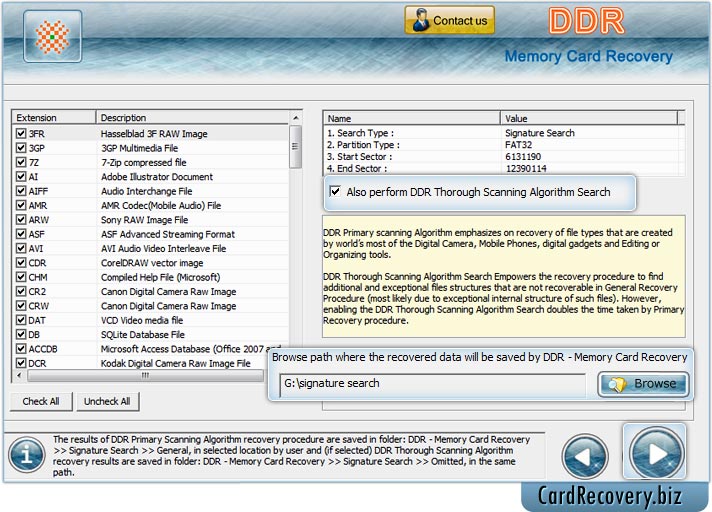The image size is (712, 512).
Task: Select 'VCD Video media file' text
Action: point(142,320)
